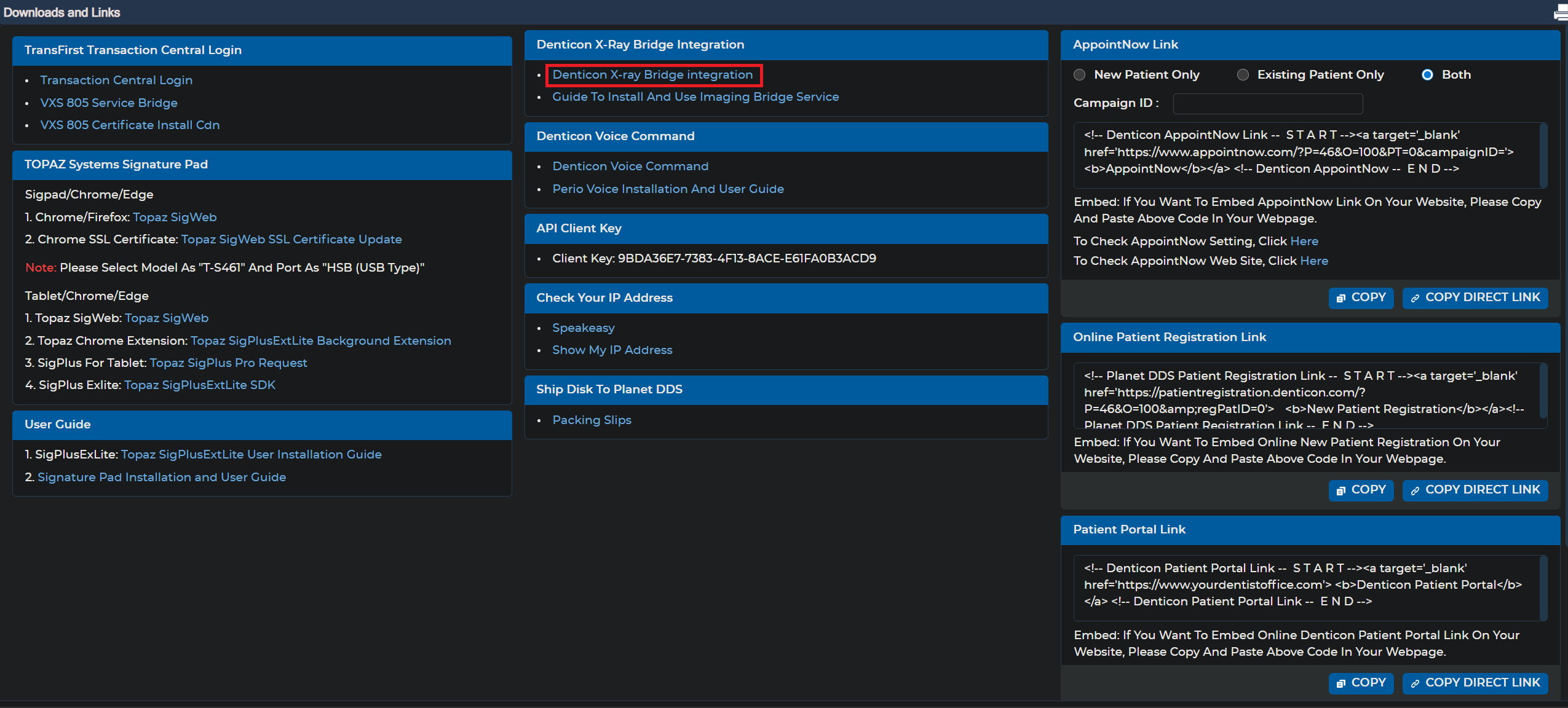Click COPY button in Patient Portal section
The image size is (1568, 708).
point(1361,683)
